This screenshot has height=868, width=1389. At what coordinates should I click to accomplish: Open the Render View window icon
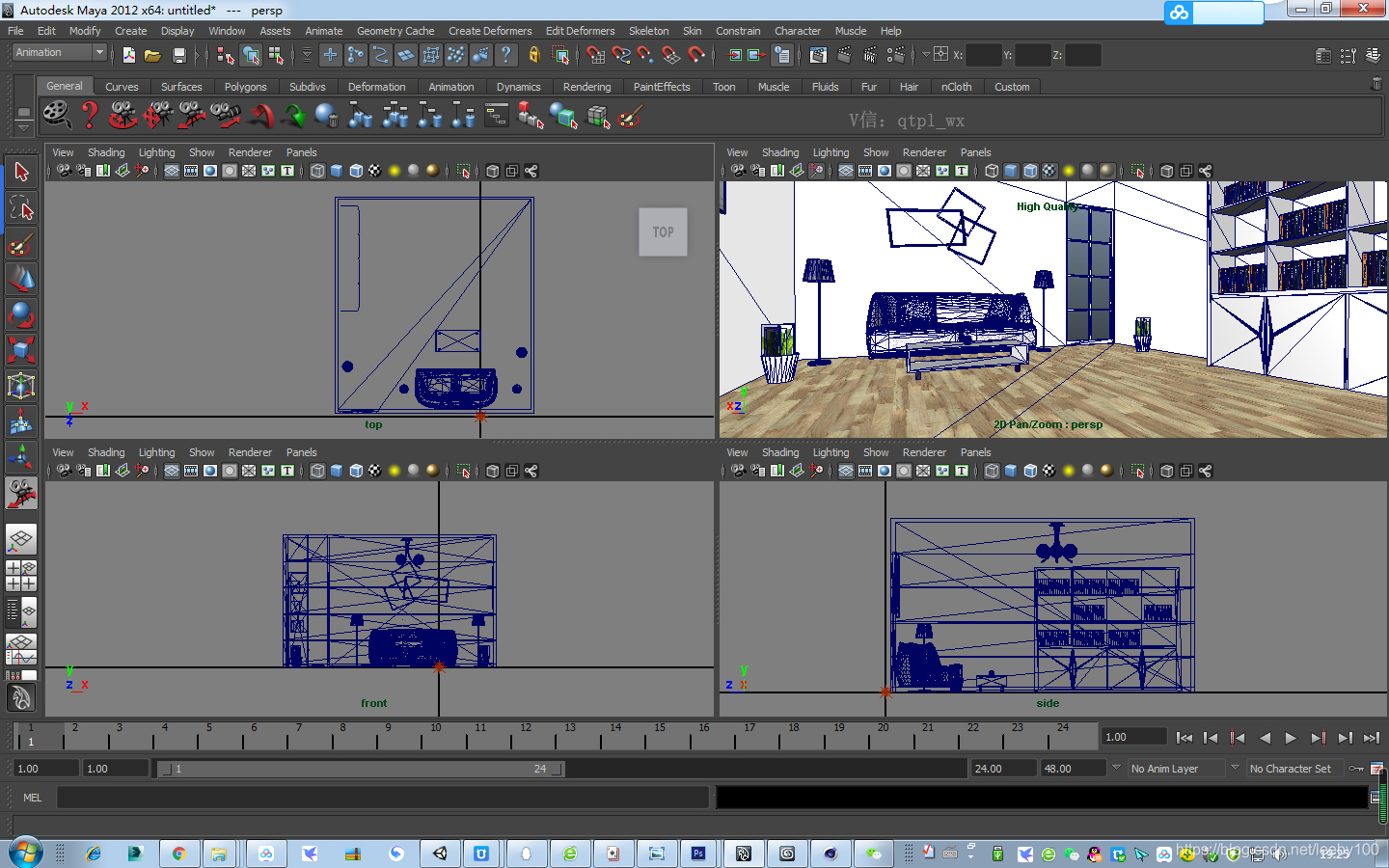(818, 55)
